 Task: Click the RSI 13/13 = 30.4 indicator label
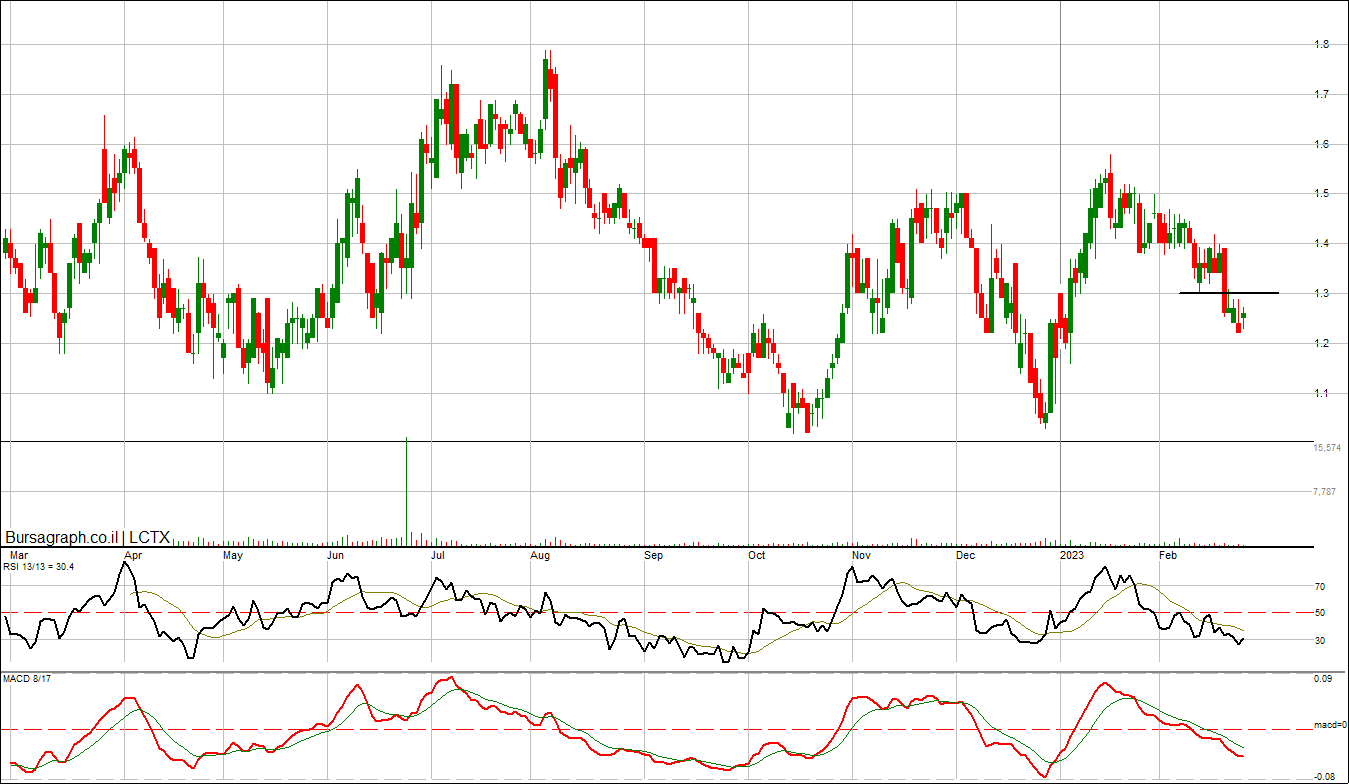click(38, 567)
